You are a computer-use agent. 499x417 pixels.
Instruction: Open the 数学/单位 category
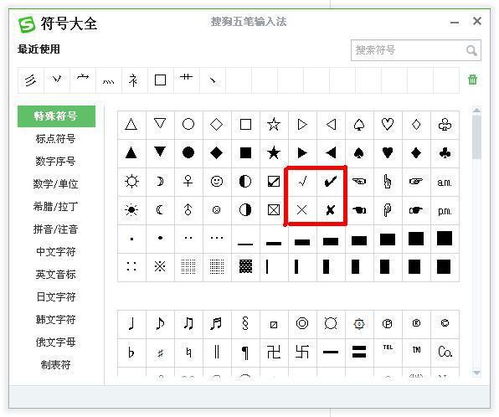click(56, 184)
